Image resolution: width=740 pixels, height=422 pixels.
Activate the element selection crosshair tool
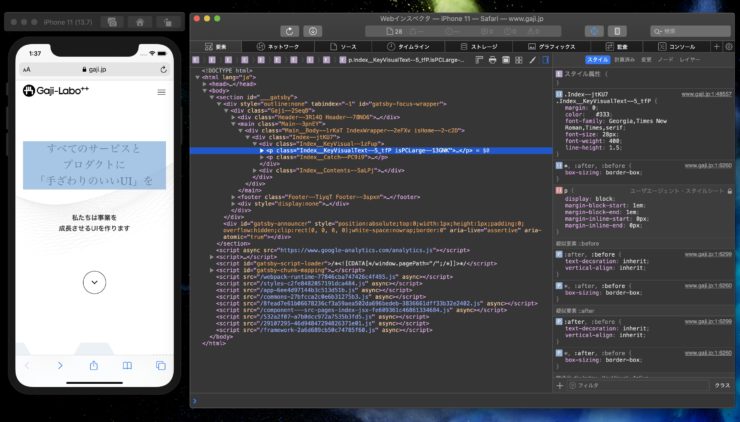pyautogui.click(x=594, y=31)
